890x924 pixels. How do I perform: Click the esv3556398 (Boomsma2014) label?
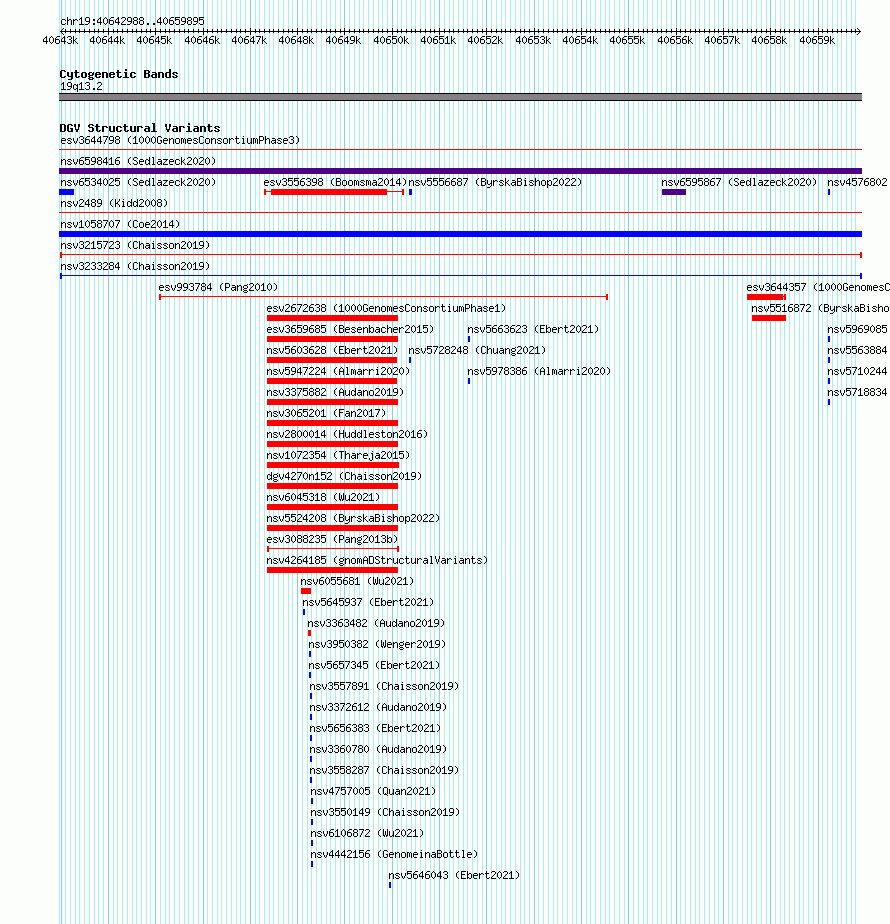tap(335, 182)
